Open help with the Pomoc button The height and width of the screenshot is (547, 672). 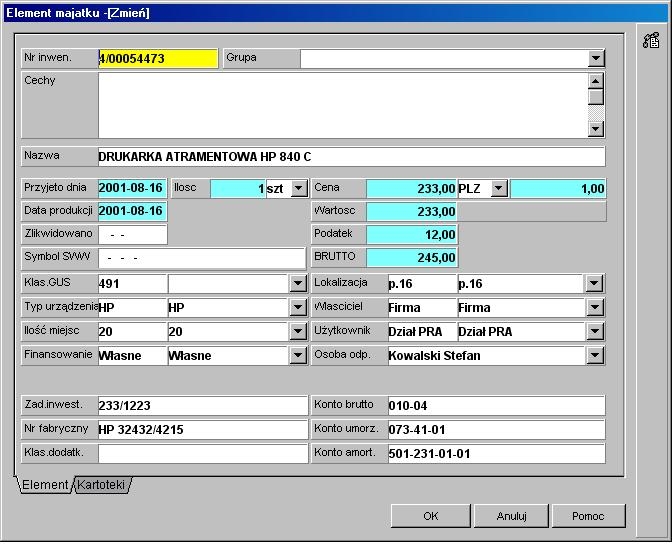(588, 516)
